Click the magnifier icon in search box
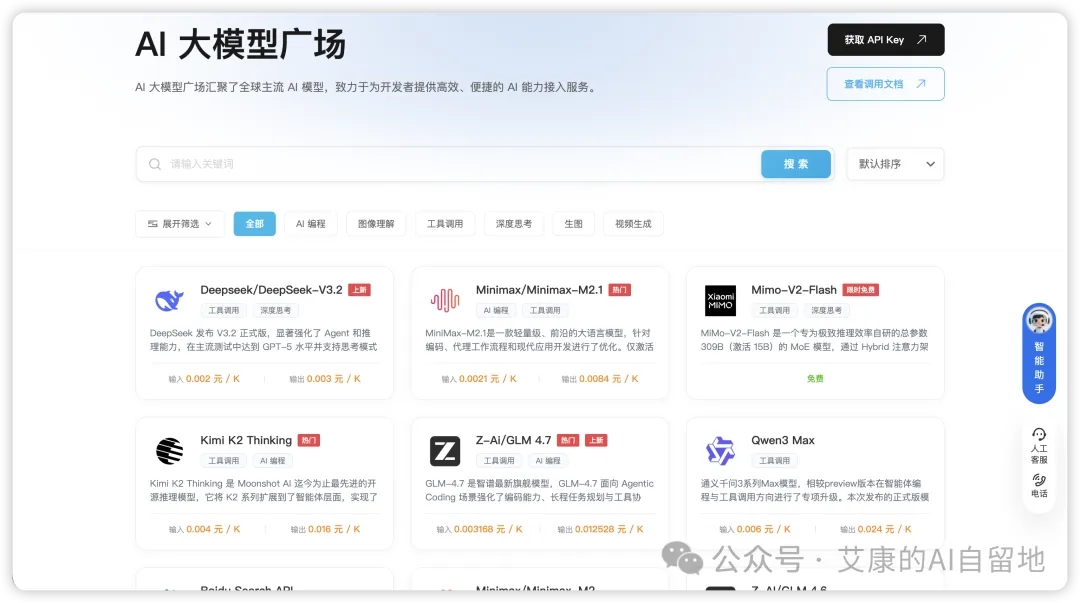 (155, 164)
